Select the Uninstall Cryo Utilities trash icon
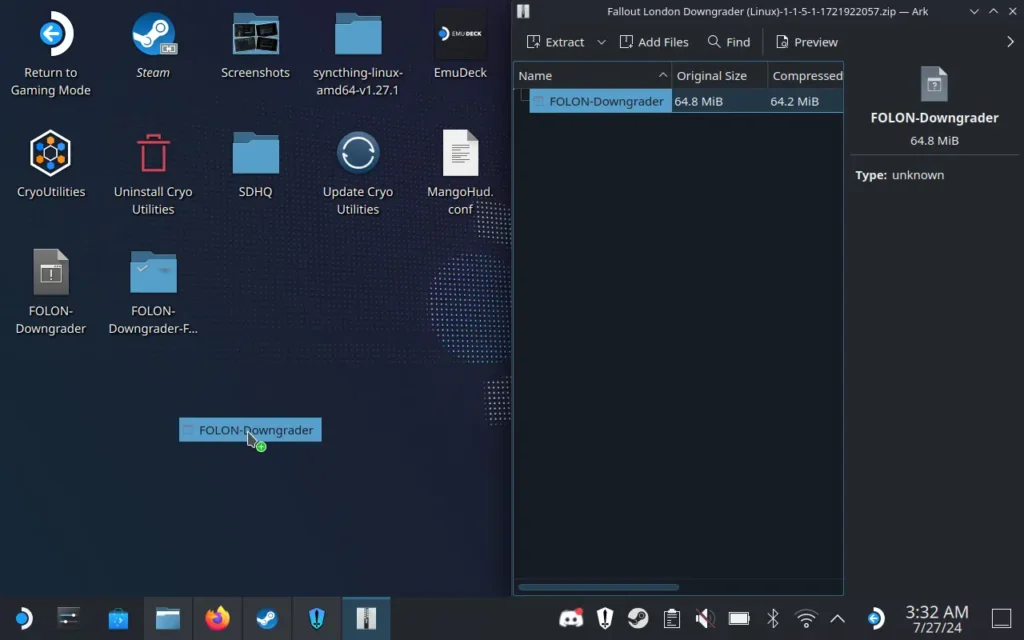This screenshot has width=1024, height=640. [x=153, y=172]
